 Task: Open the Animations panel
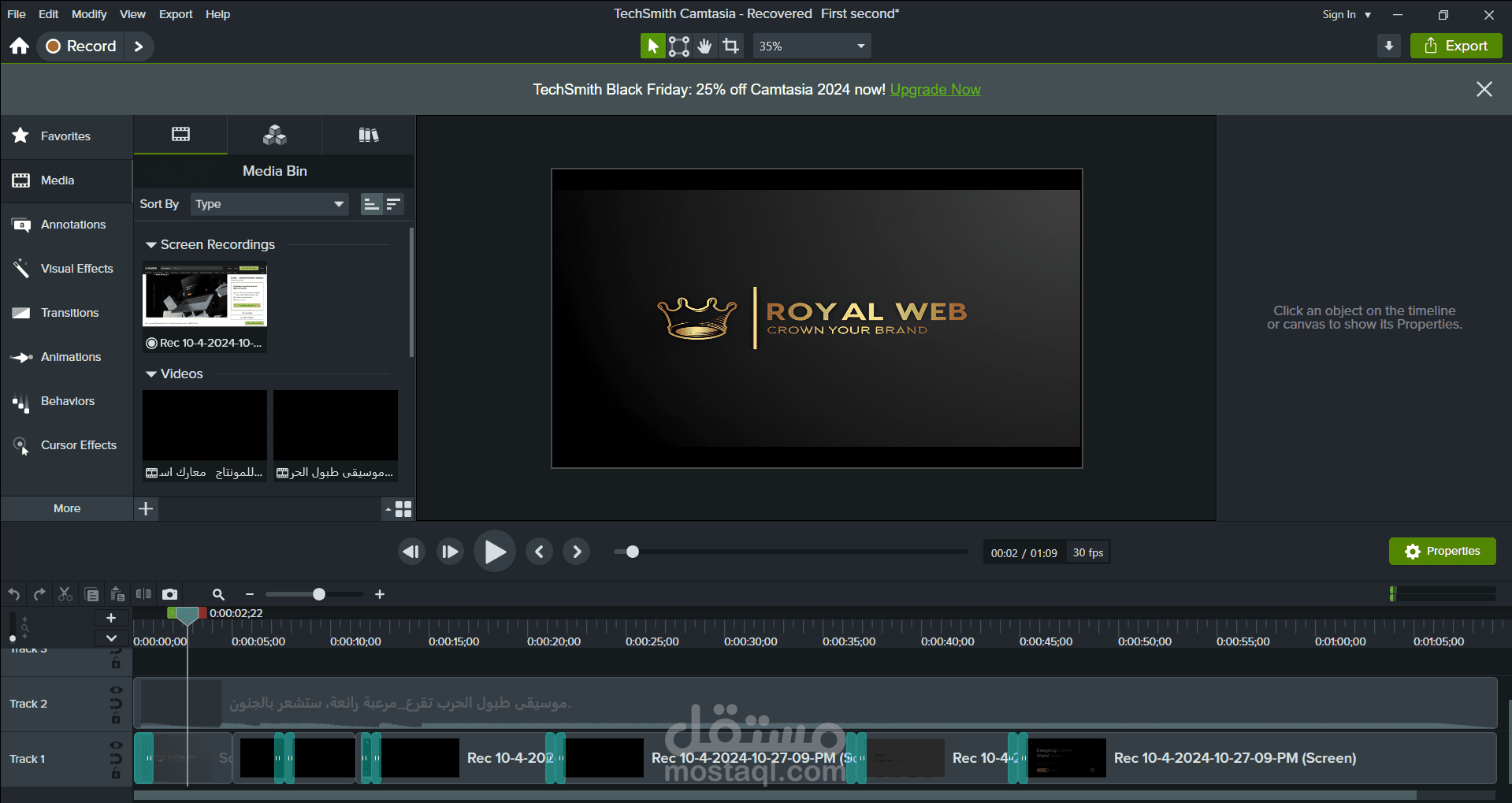tap(66, 357)
